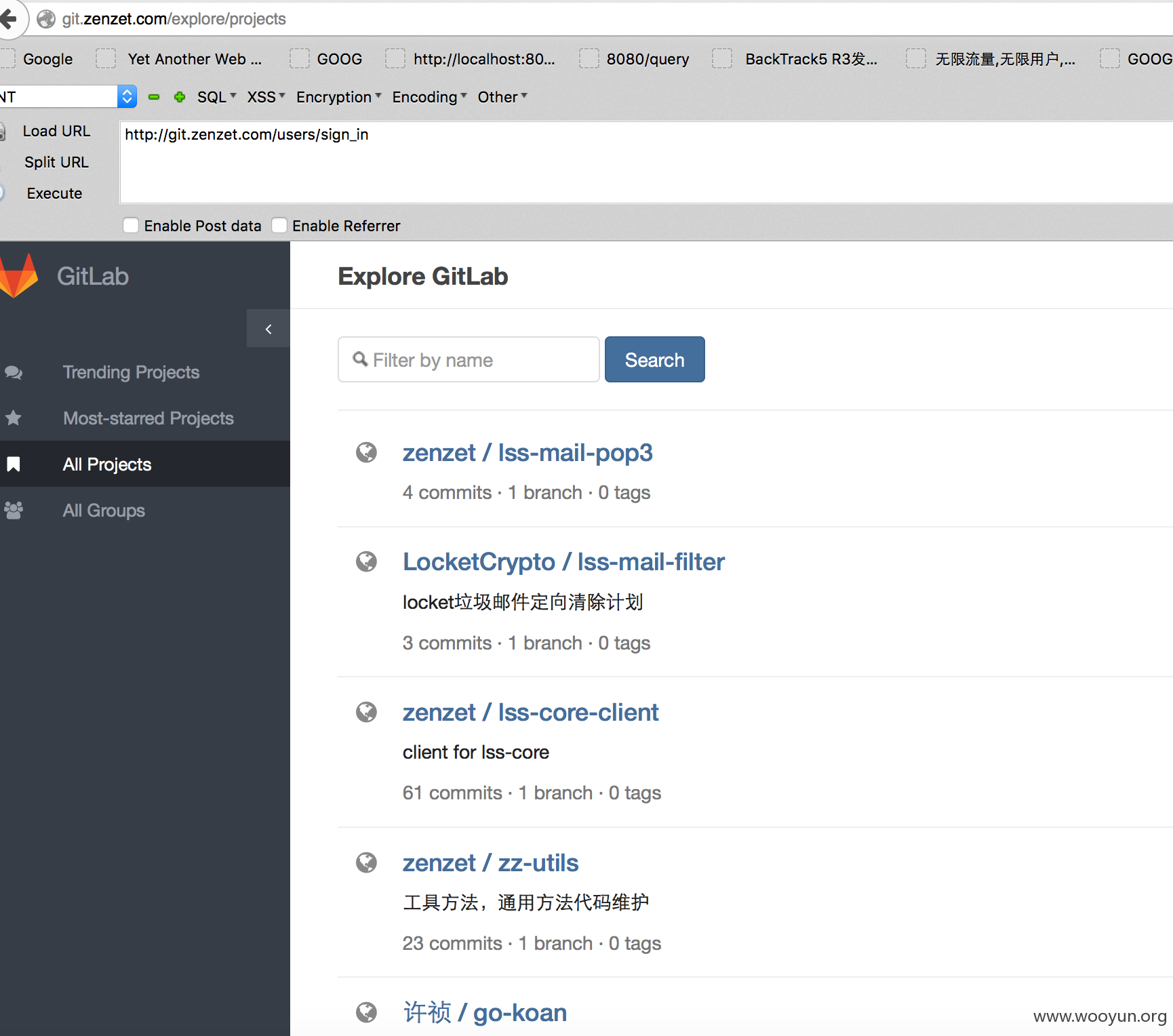Click the browser address bar URL

(174, 19)
